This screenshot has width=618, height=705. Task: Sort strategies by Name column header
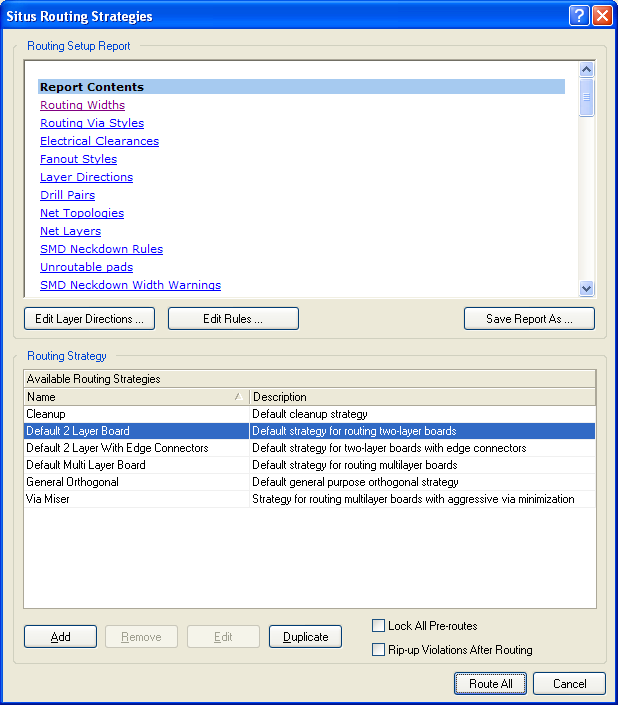click(136, 397)
